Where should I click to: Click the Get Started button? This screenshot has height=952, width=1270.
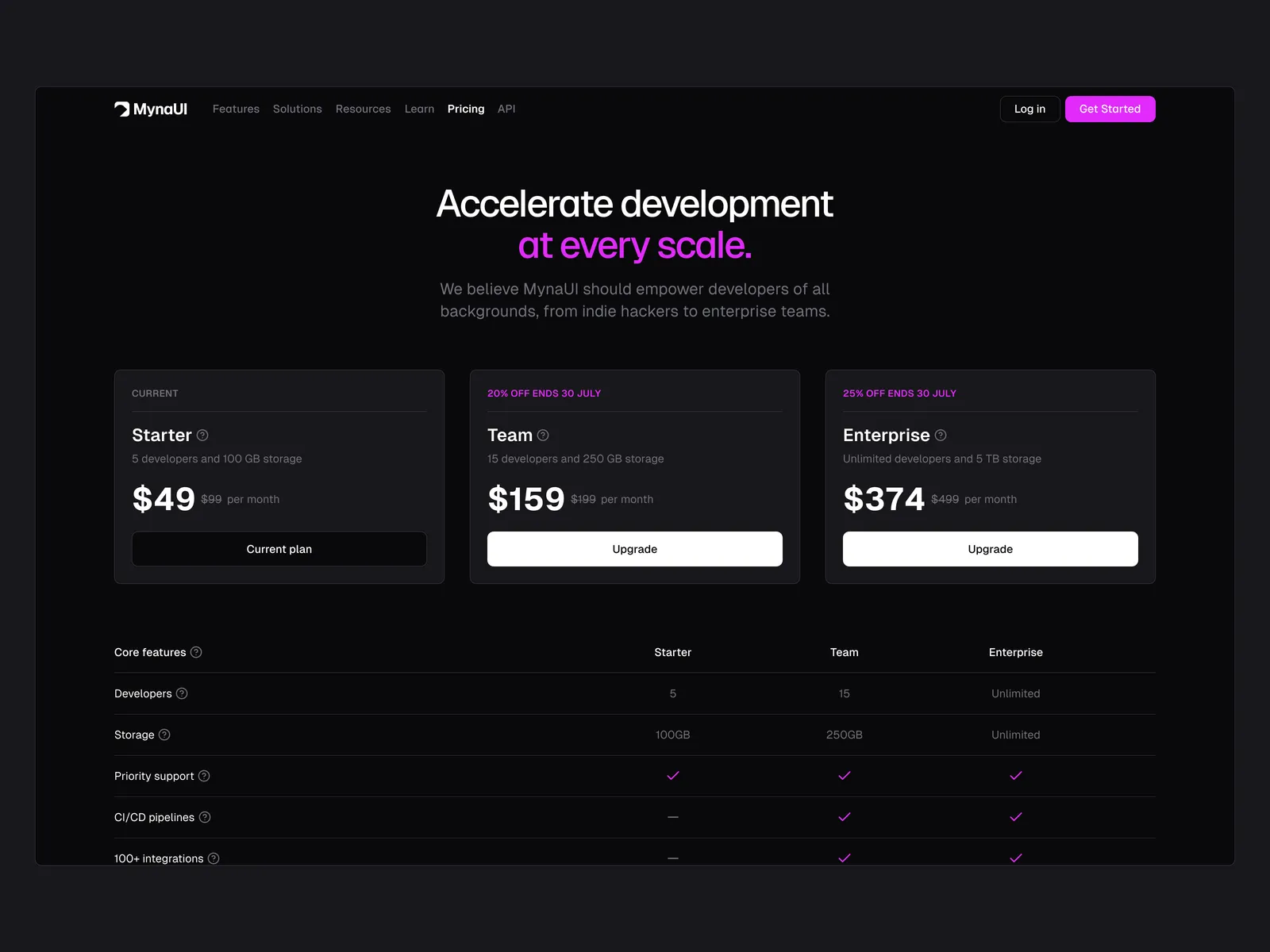point(1110,109)
